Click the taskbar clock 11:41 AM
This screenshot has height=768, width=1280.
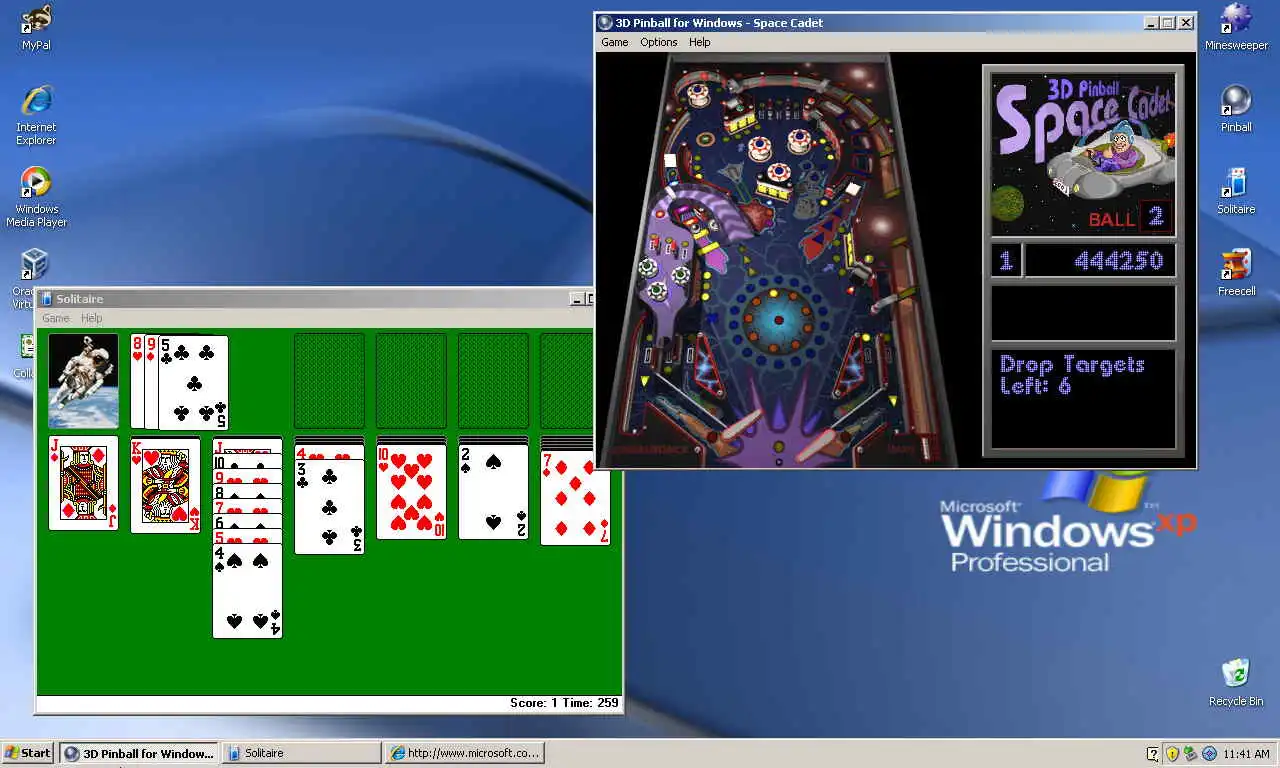1246,753
